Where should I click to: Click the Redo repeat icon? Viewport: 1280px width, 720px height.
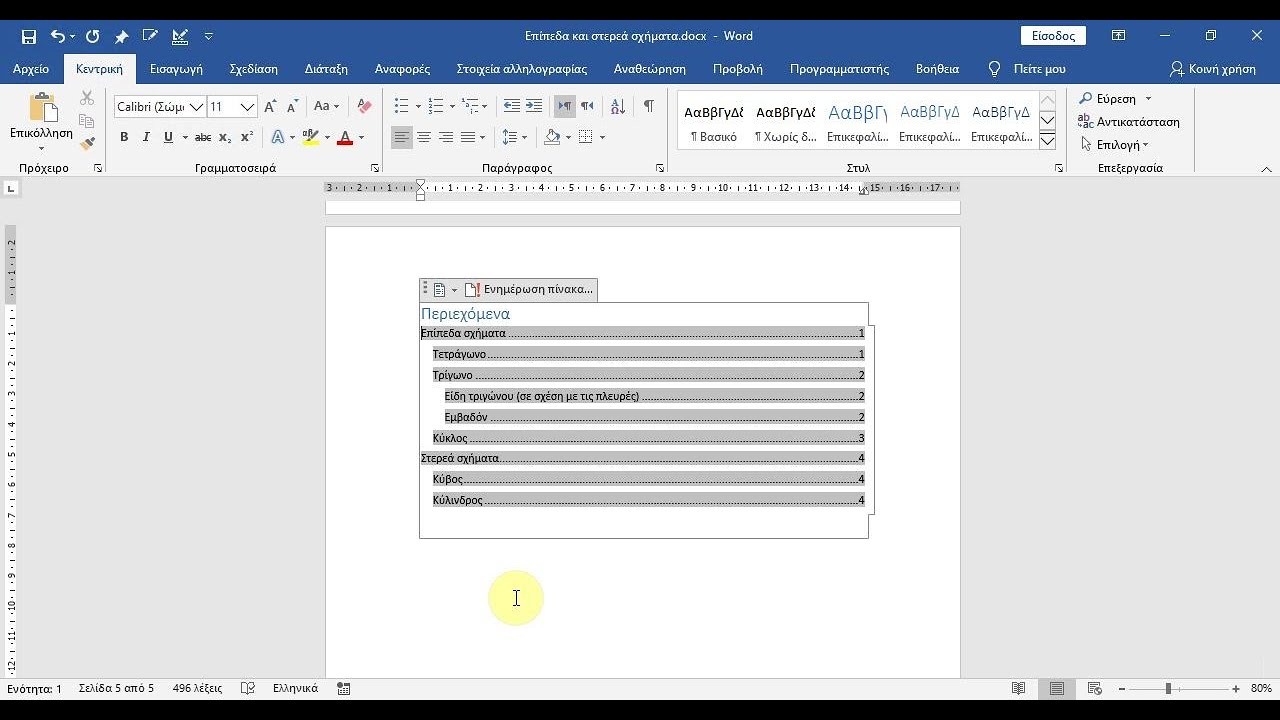(x=92, y=36)
